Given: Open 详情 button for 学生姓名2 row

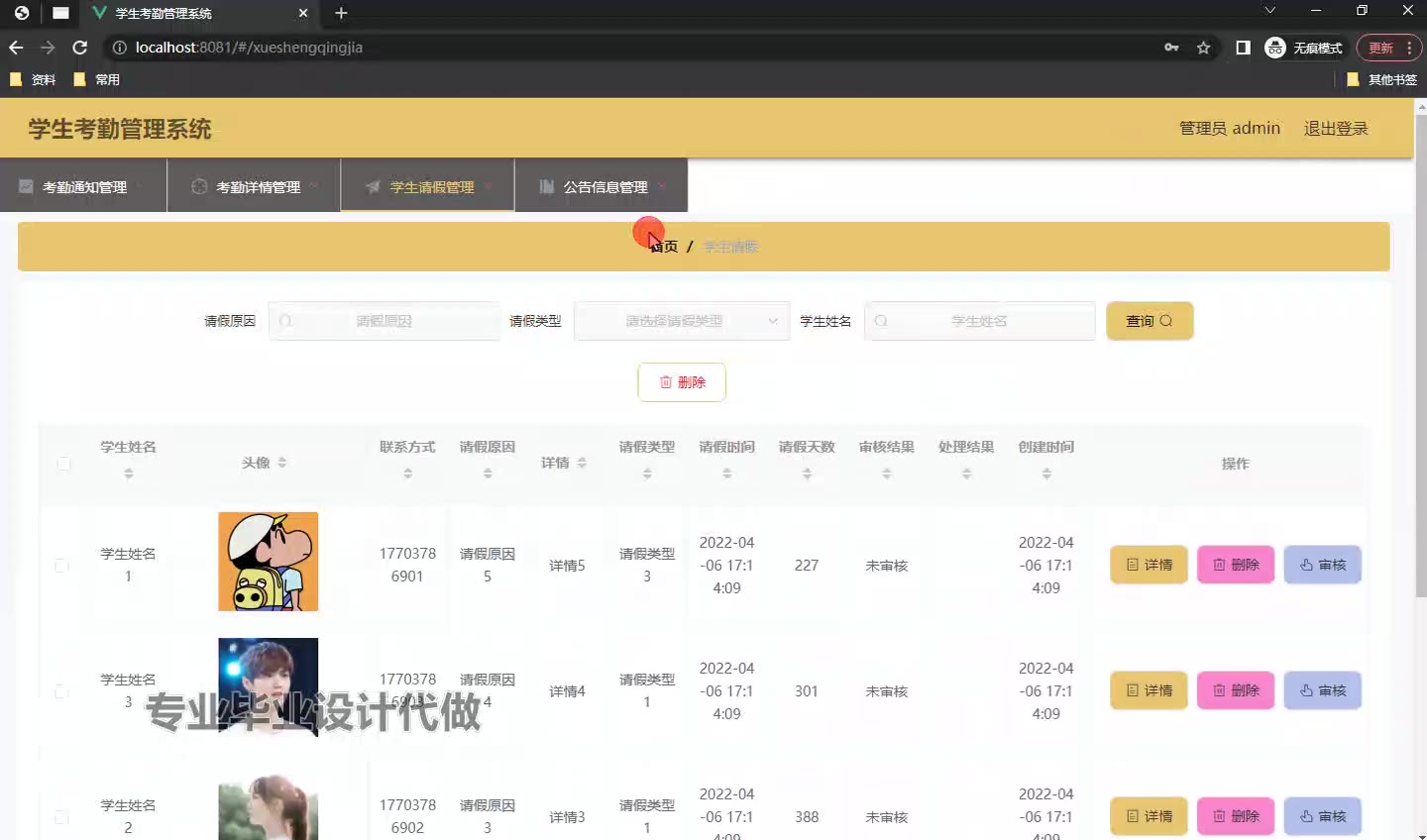Looking at the screenshot, I should coord(1149,816).
